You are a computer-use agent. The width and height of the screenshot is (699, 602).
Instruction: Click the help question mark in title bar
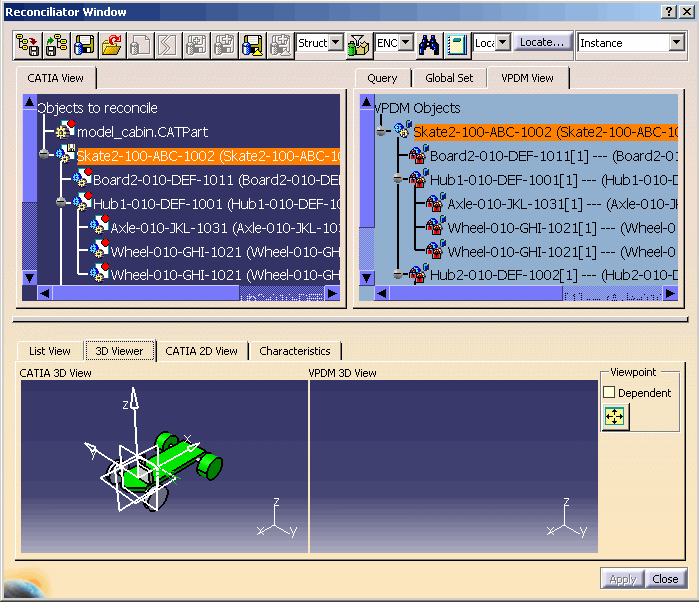(669, 12)
